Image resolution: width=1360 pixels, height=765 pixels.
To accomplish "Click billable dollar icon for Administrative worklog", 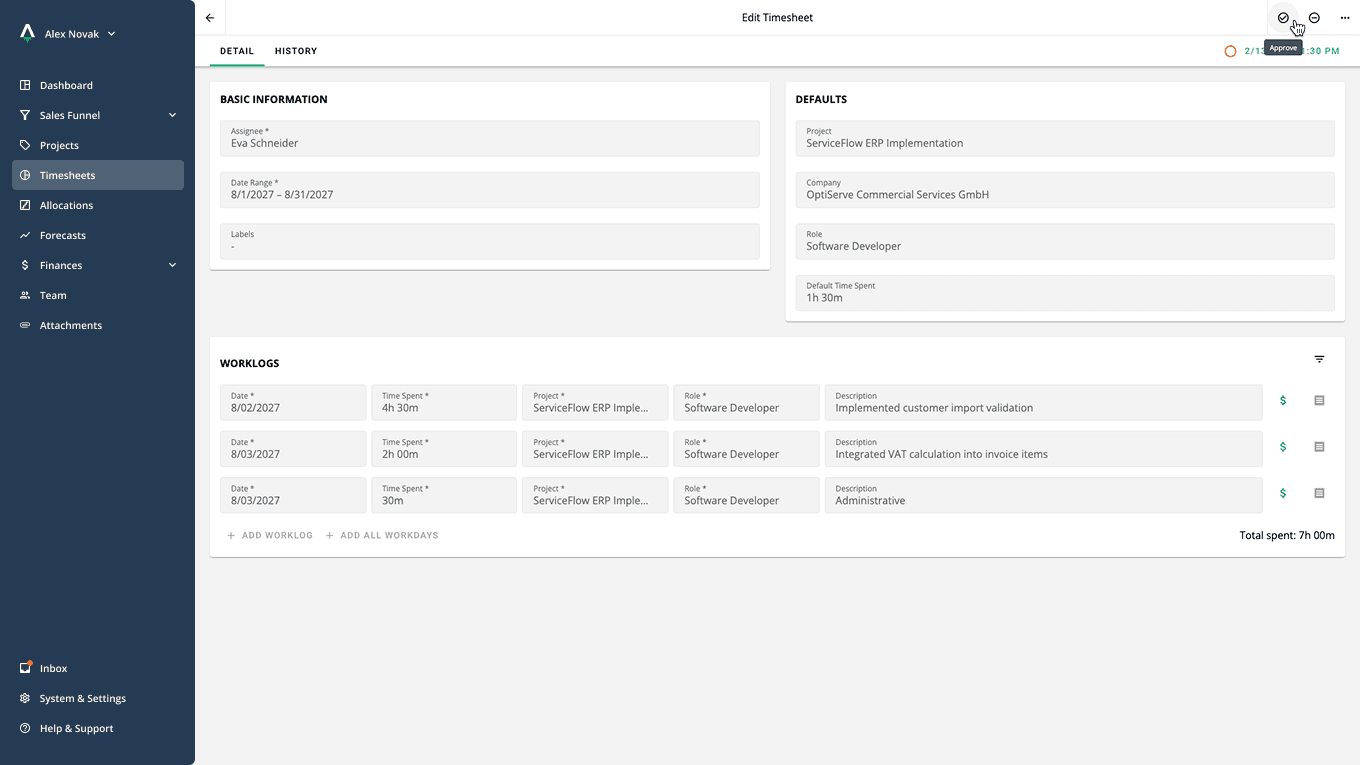I will [x=1283, y=493].
